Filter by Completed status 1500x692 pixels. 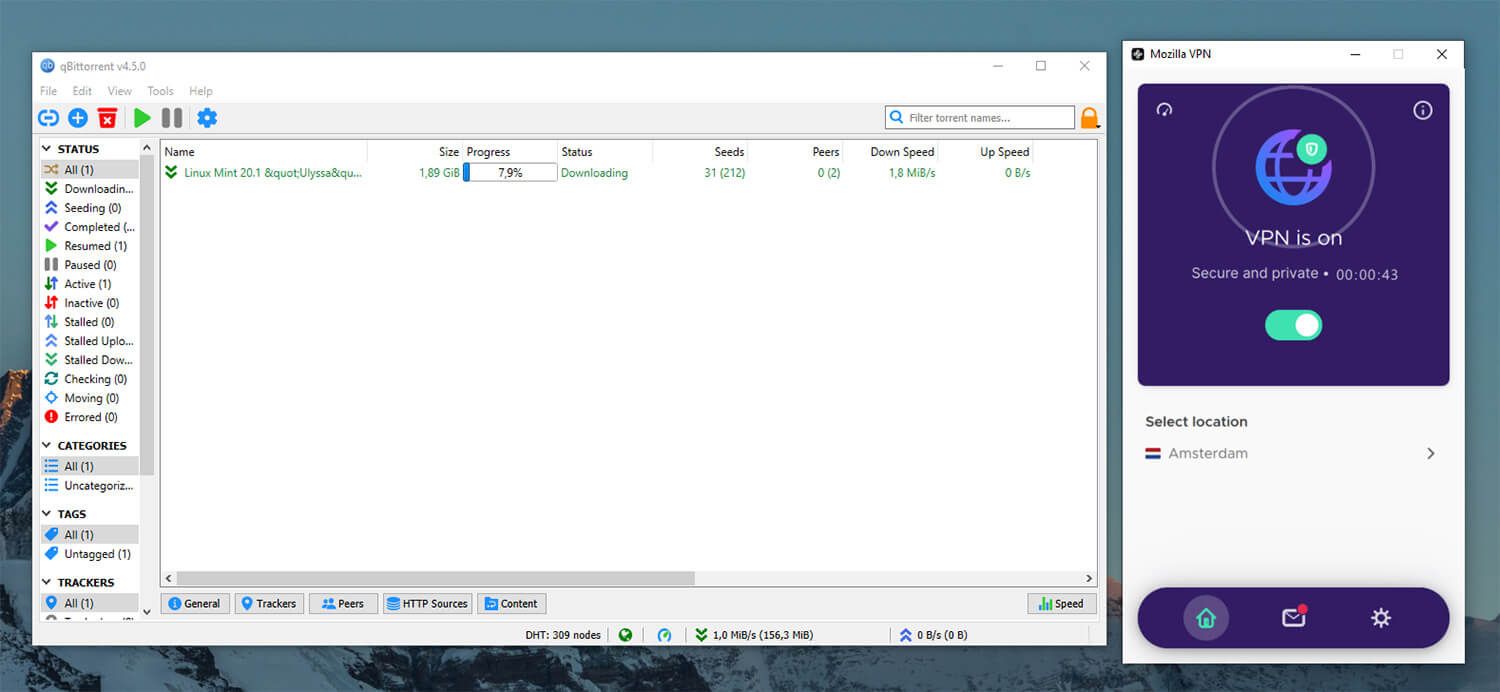[x=90, y=227]
